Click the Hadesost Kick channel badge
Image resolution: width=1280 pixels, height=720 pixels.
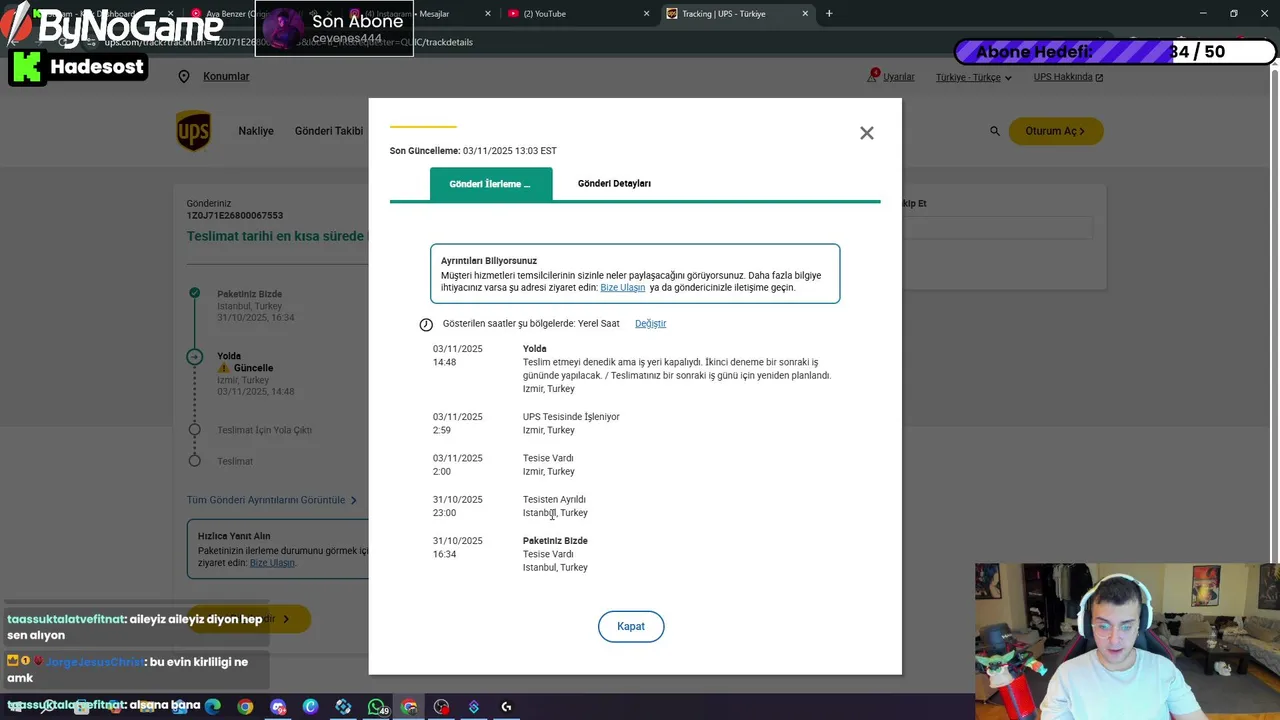point(78,67)
